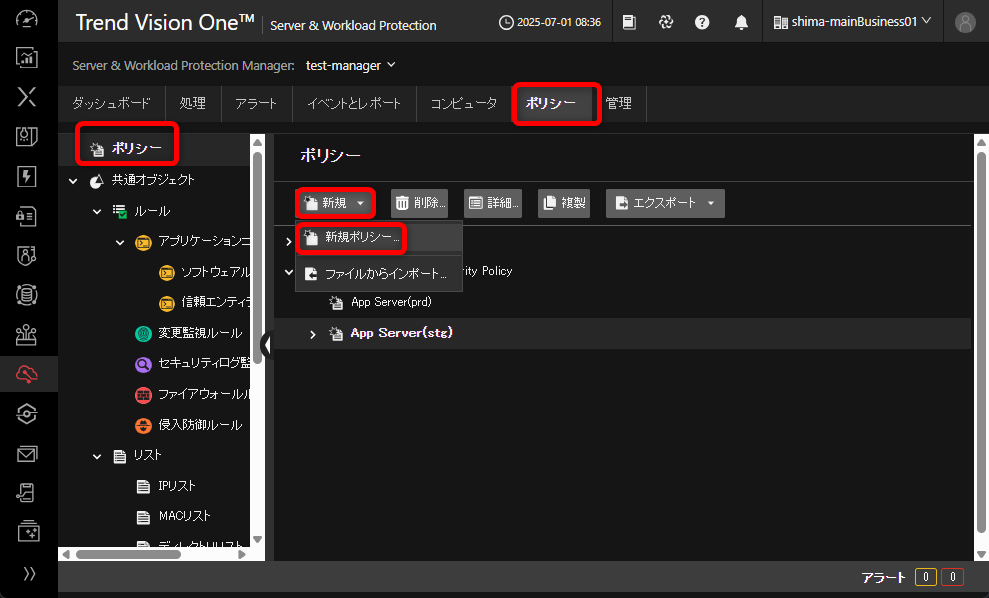Screen dimensions: 989x598
Task: Switch to the 管理 tab
Action: 619,103
